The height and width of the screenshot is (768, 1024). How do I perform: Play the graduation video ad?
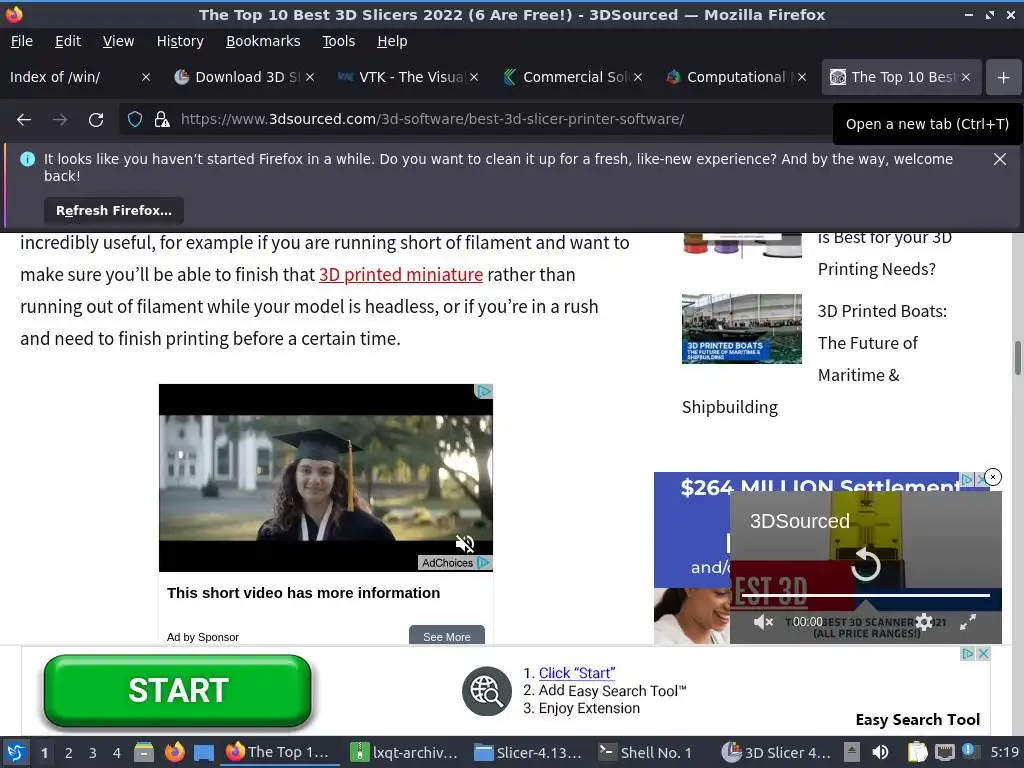[325, 478]
